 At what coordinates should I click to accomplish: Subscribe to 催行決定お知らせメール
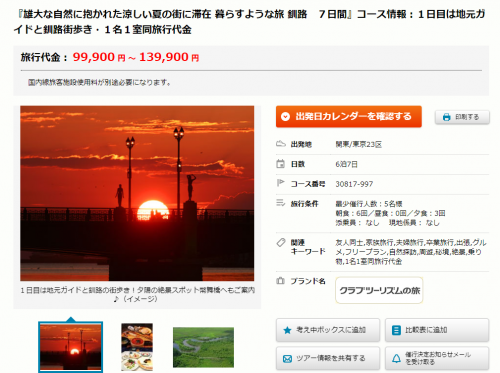pyautogui.click(x=437, y=358)
